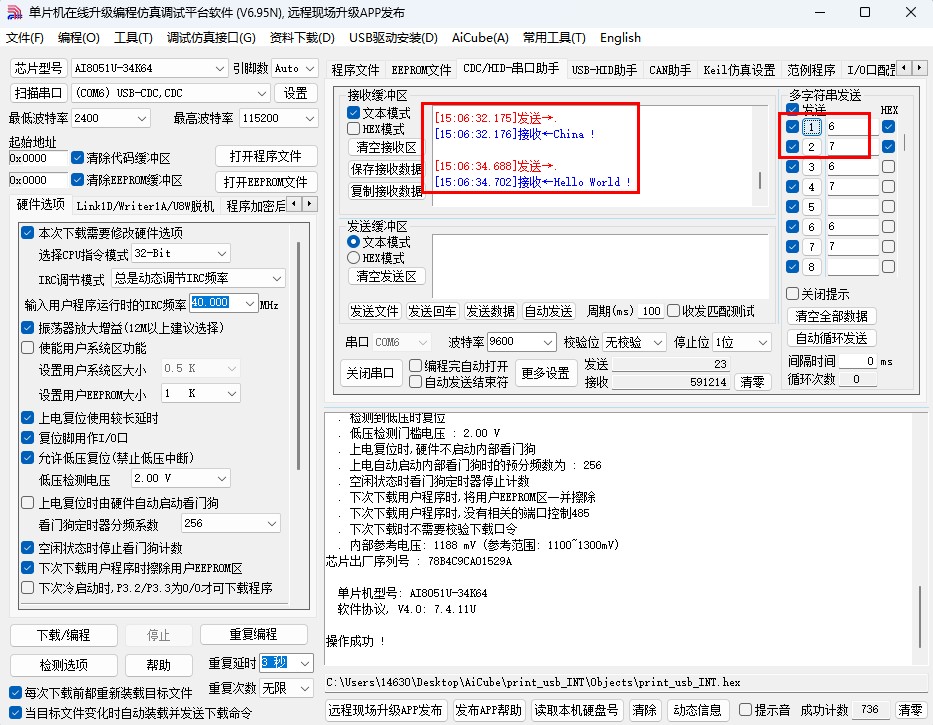
Task: Enable 上电复位时由硬件自动启动看门狗 checkbox
Action: [27, 503]
